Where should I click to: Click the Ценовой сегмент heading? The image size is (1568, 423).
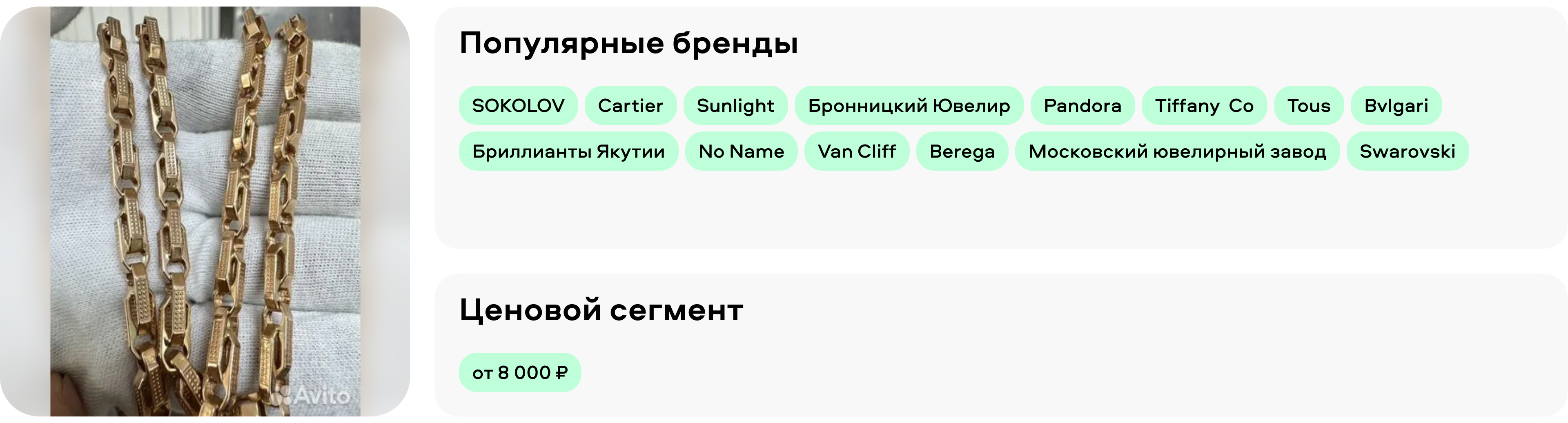pos(601,310)
